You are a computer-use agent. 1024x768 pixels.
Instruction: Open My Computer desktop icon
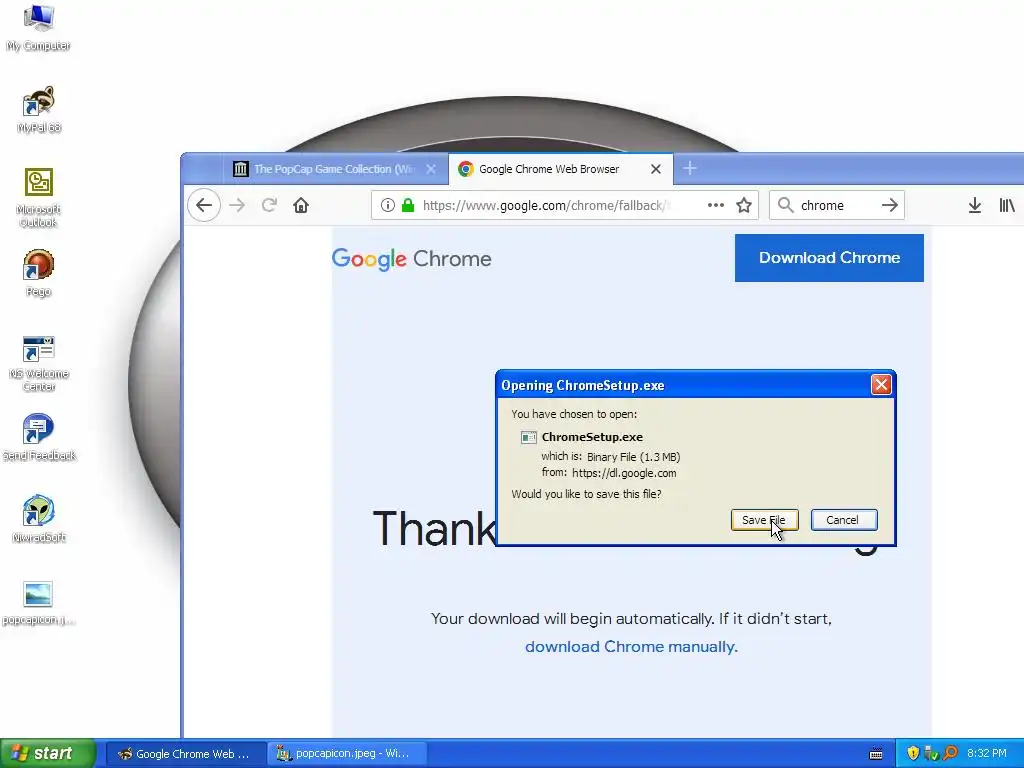click(x=39, y=28)
